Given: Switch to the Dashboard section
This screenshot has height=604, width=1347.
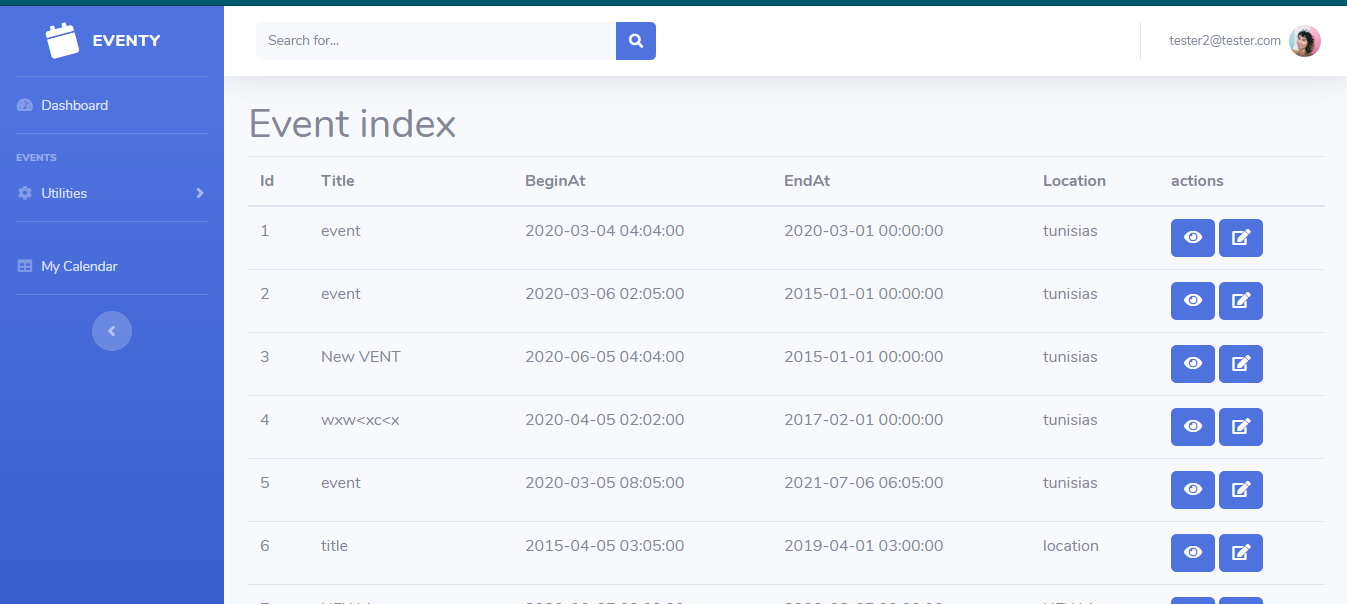Looking at the screenshot, I should (73, 104).
